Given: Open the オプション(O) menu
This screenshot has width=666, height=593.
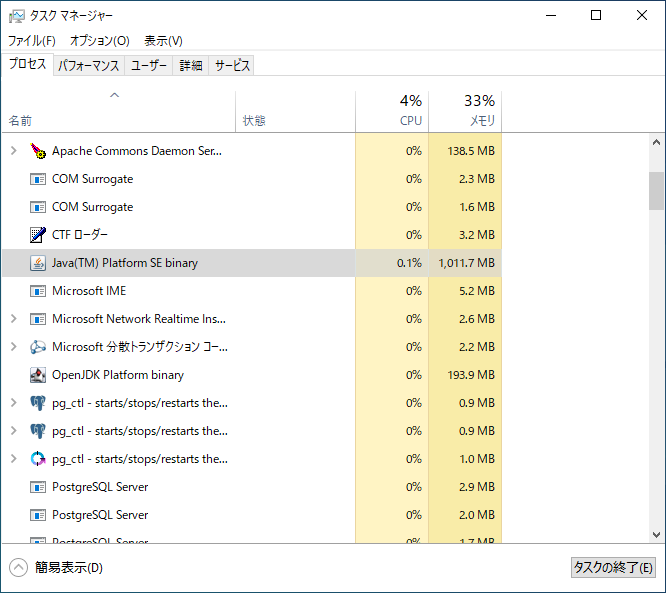Looking at the screenshot, I should click(100, 41).
